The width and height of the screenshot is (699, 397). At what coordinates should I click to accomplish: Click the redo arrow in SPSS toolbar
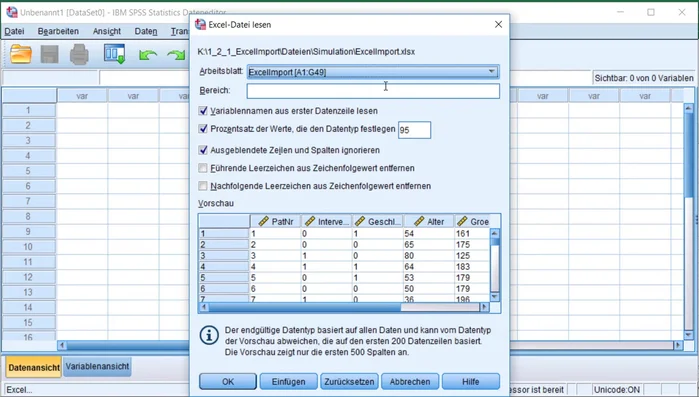point(176,55)
